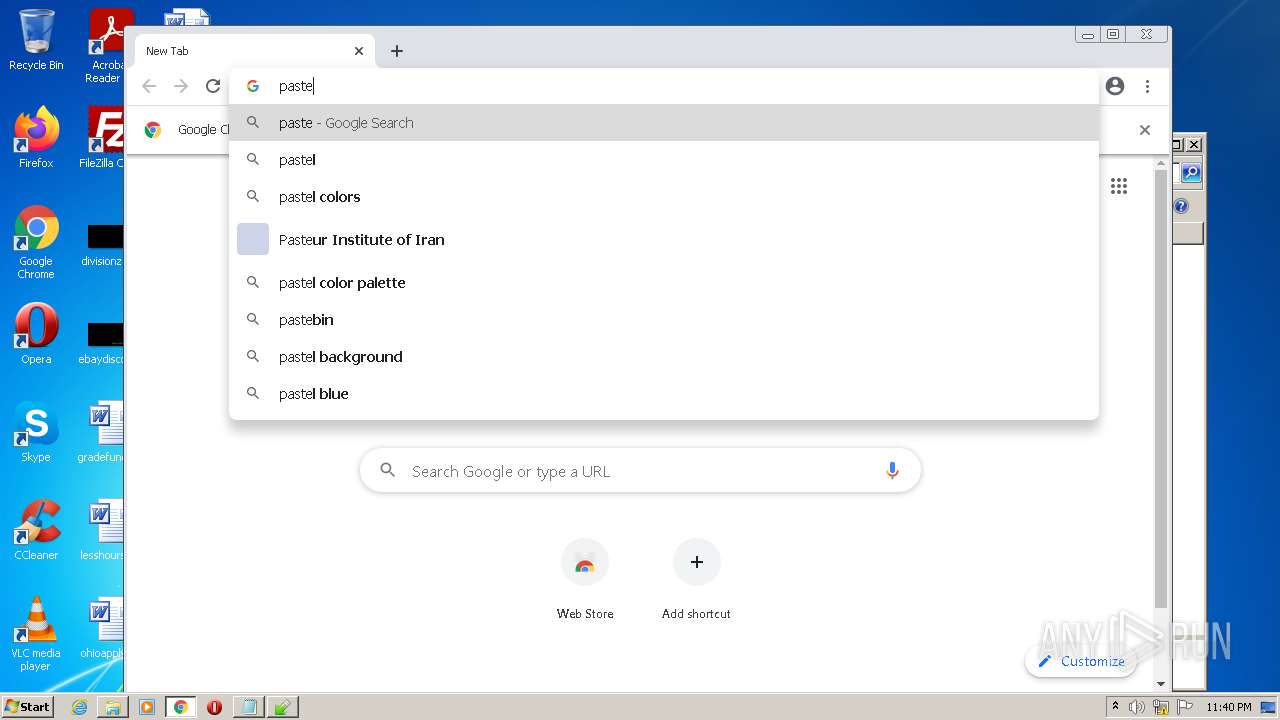Open the file explorer taskbar icon
This screenshot has width=1280, height=720.
(113, 707)
